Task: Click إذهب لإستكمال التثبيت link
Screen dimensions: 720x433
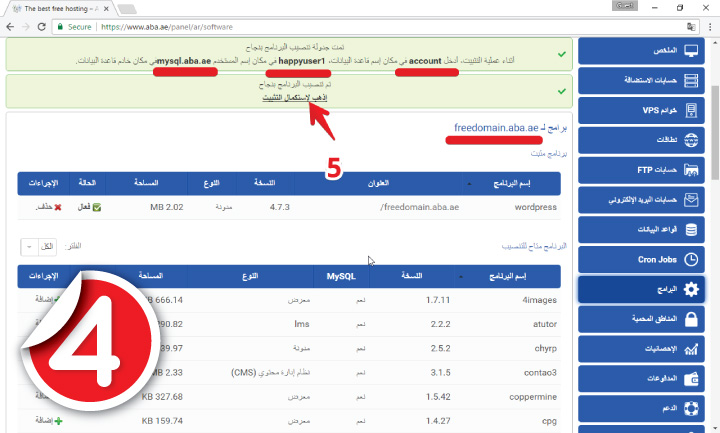Action: click(x=295, y=97)
